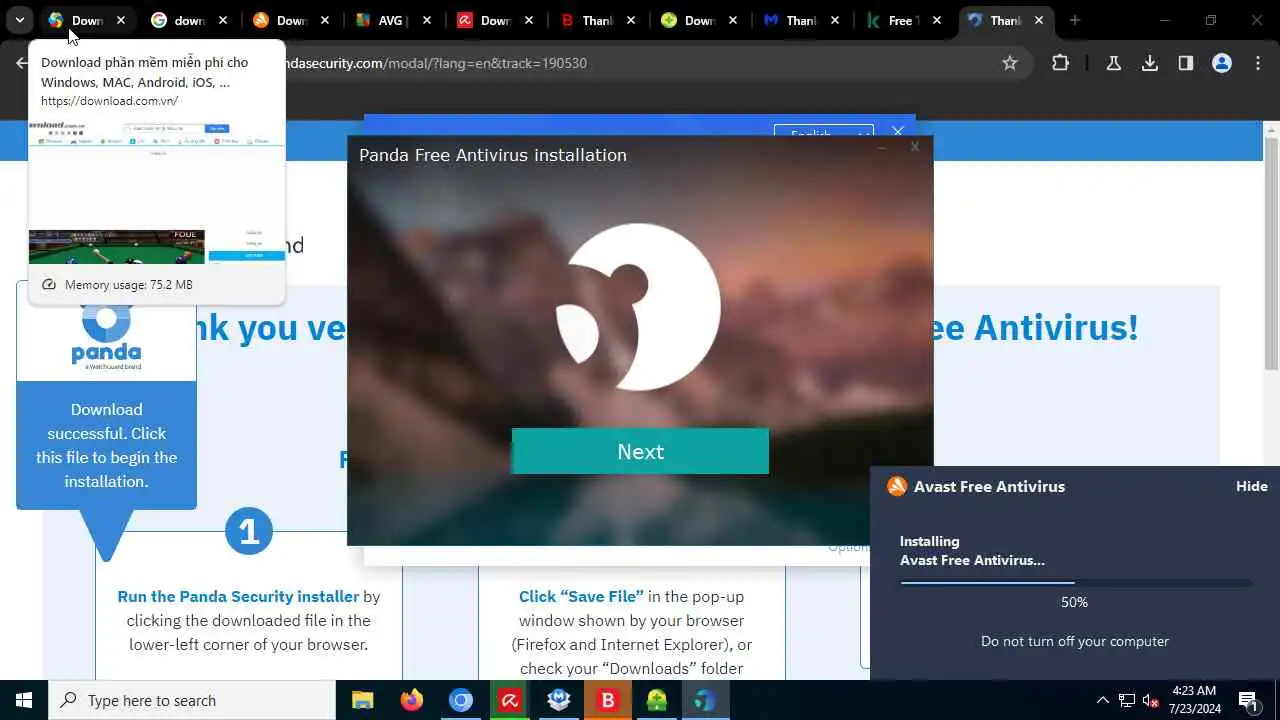Close the Panda web page modal
The width and height of the screenshot is (1280, 720).
897,131
